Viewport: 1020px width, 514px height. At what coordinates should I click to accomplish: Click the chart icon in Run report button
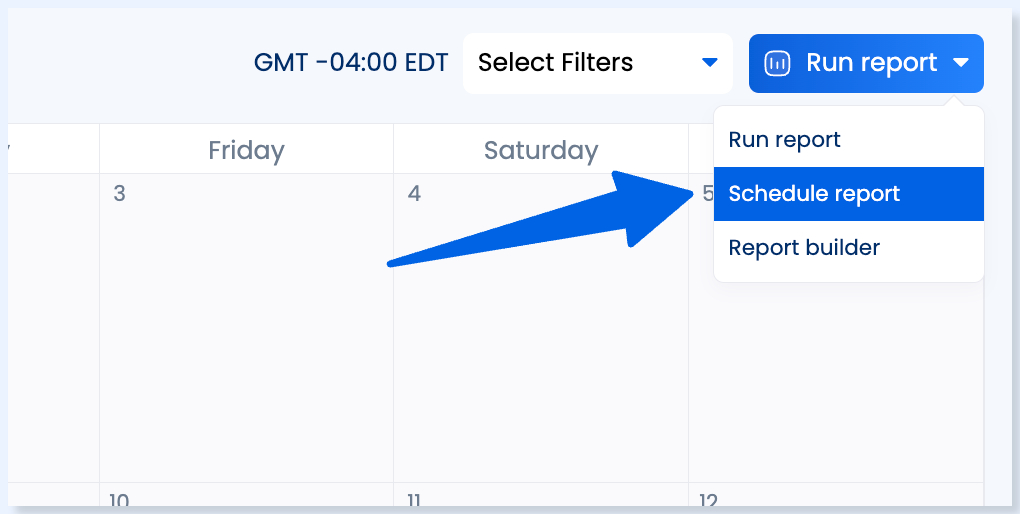tap(777, 64)
